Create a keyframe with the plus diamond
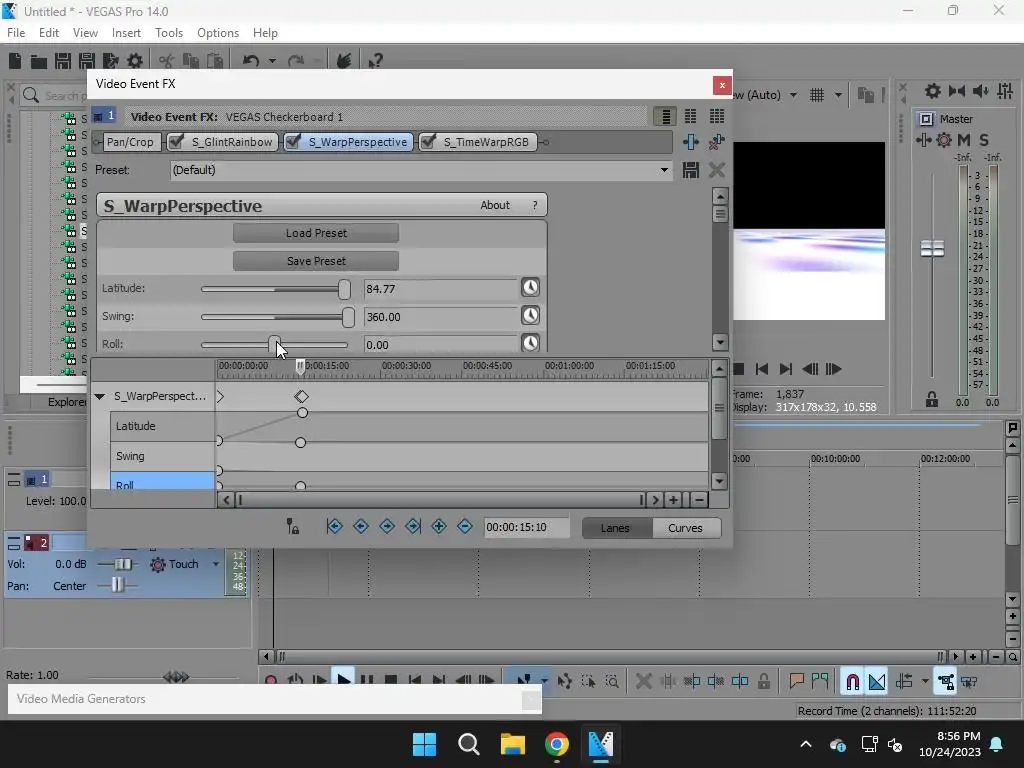1024x768 pixels. click(x=439, y=526)
